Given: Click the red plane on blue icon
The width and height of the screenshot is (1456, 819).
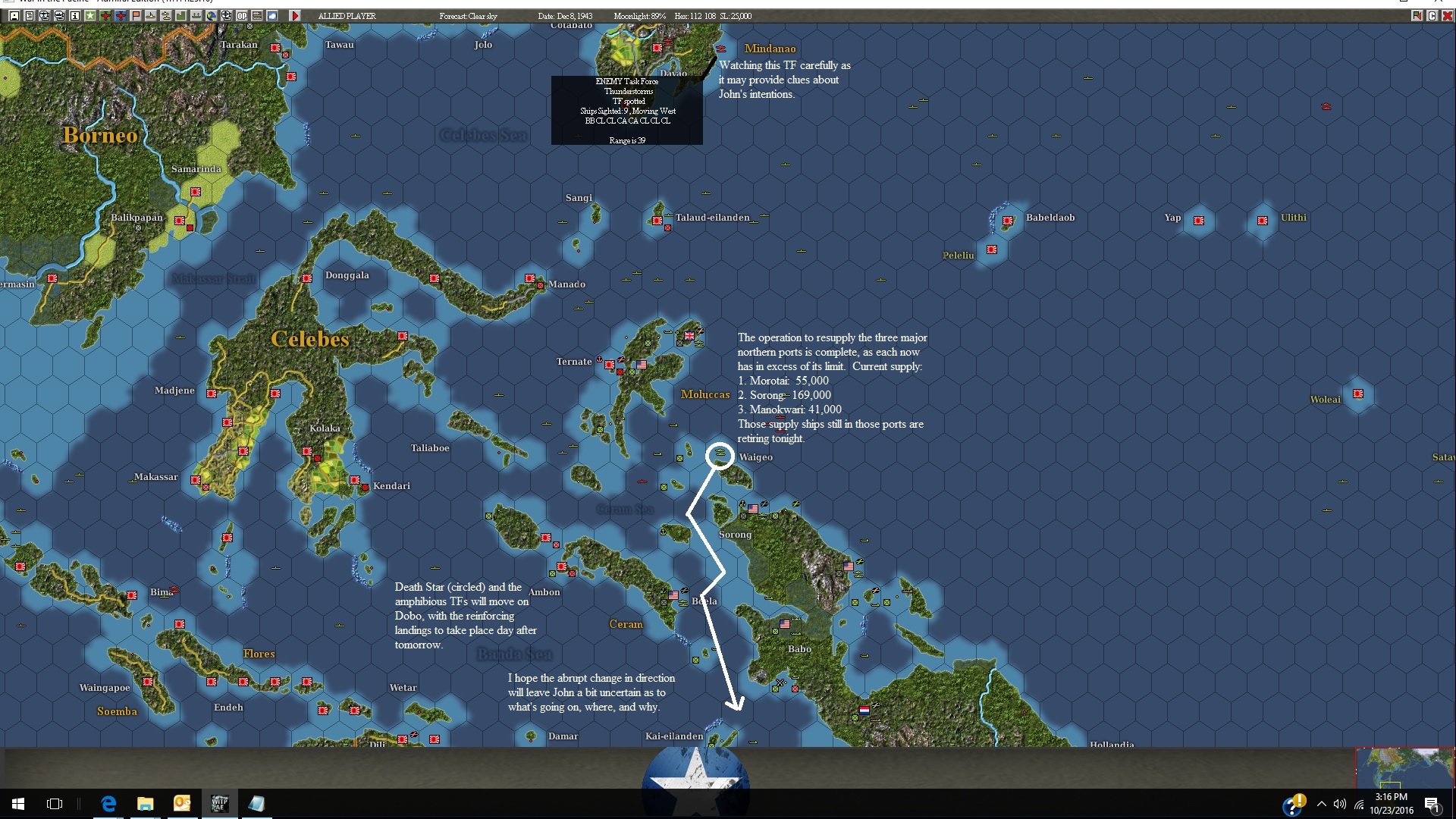Looking at the screenshot, I should click(120, 15).
